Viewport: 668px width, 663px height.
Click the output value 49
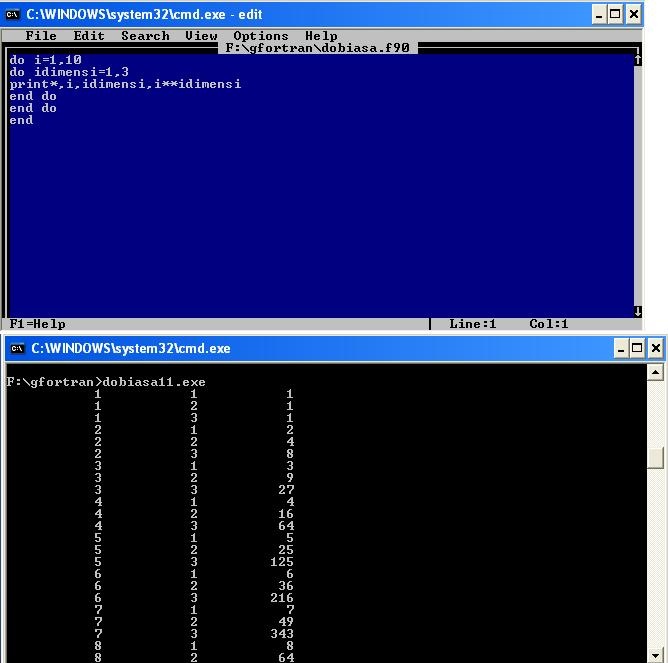click(286, 622)
